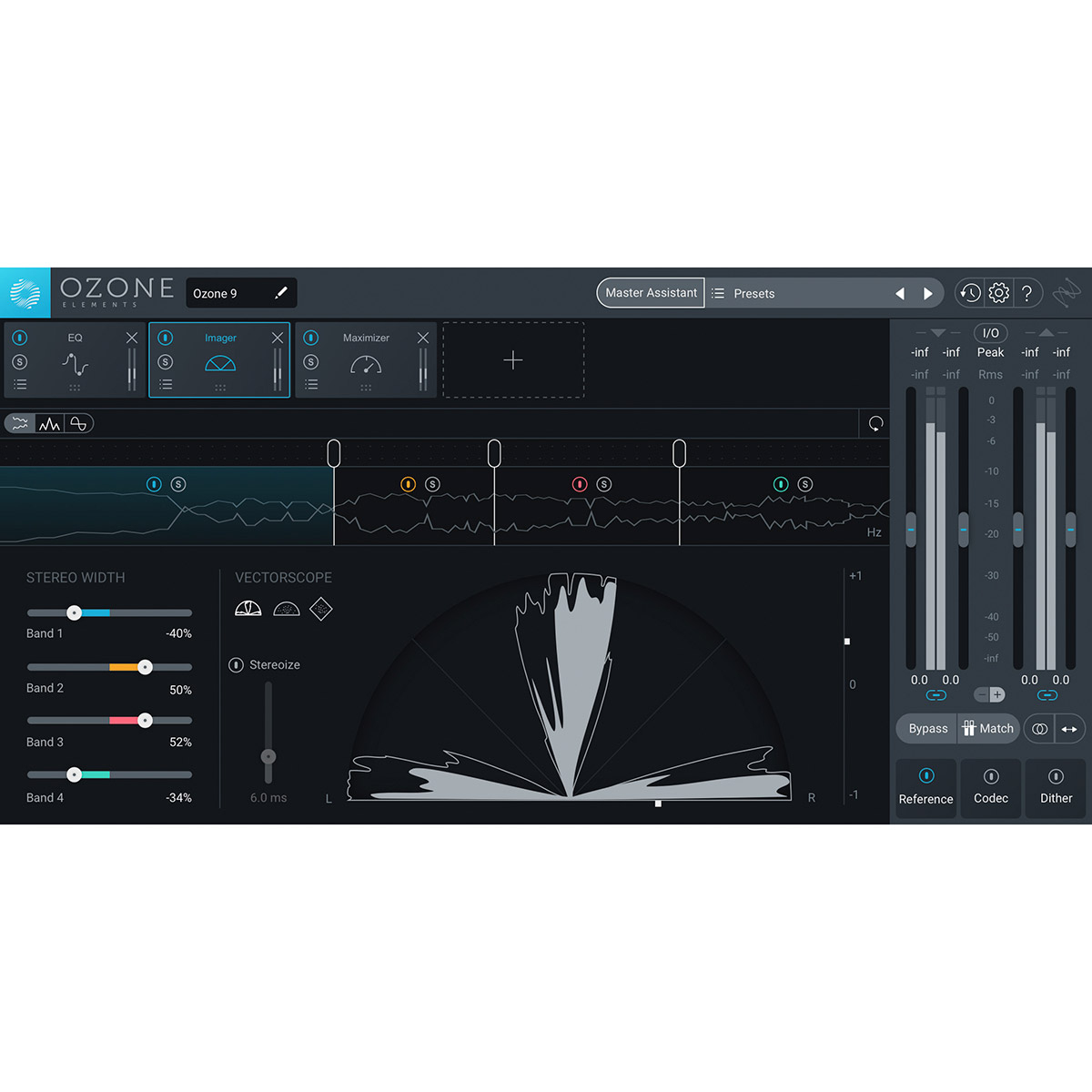Open the EQ module

point(73,338)
